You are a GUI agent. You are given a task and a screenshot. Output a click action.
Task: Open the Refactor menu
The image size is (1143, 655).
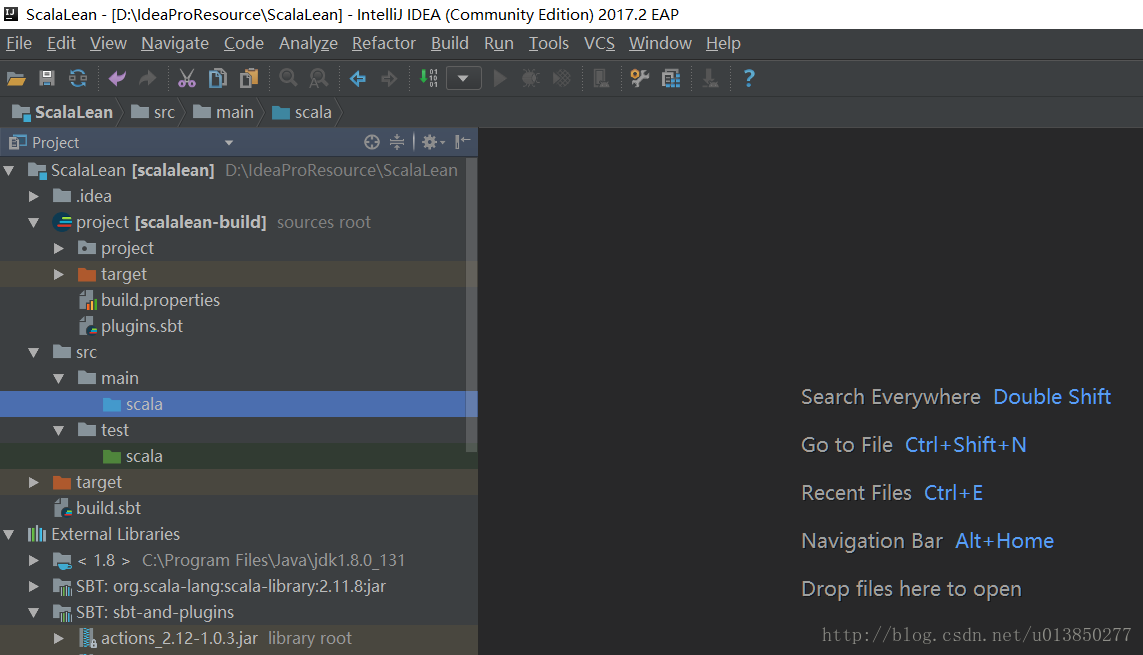point(383,44)
